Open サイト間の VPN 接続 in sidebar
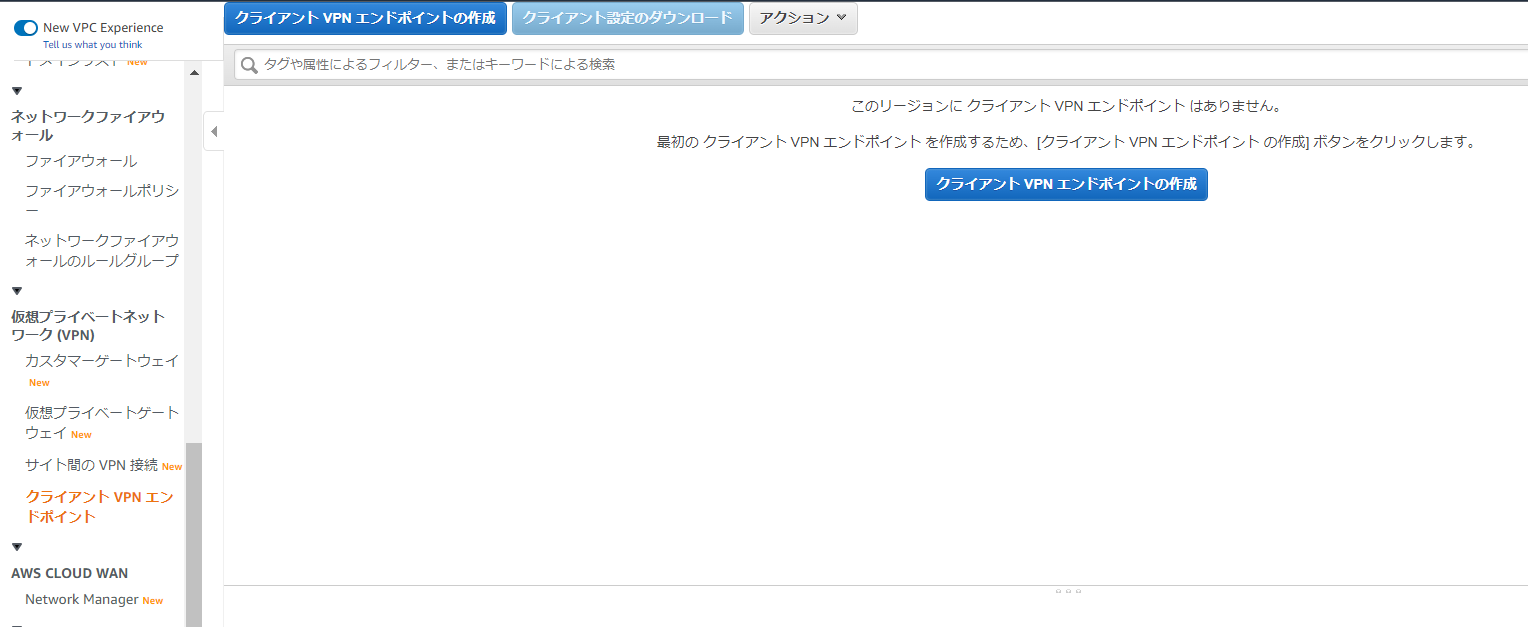The height and width of the screenshot is (627, 1528). [91, 465]
